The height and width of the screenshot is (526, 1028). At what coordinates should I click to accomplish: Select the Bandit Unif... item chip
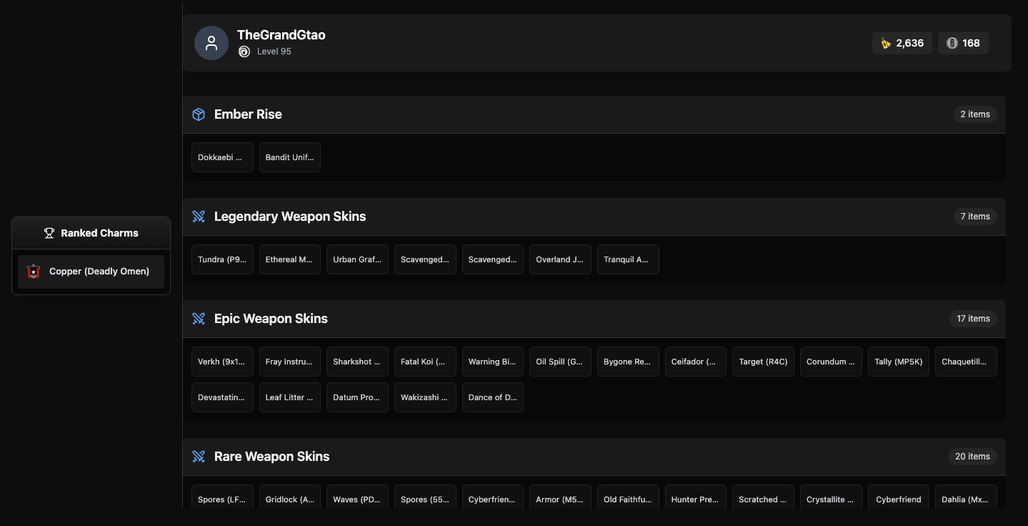(x=290, y=157)
